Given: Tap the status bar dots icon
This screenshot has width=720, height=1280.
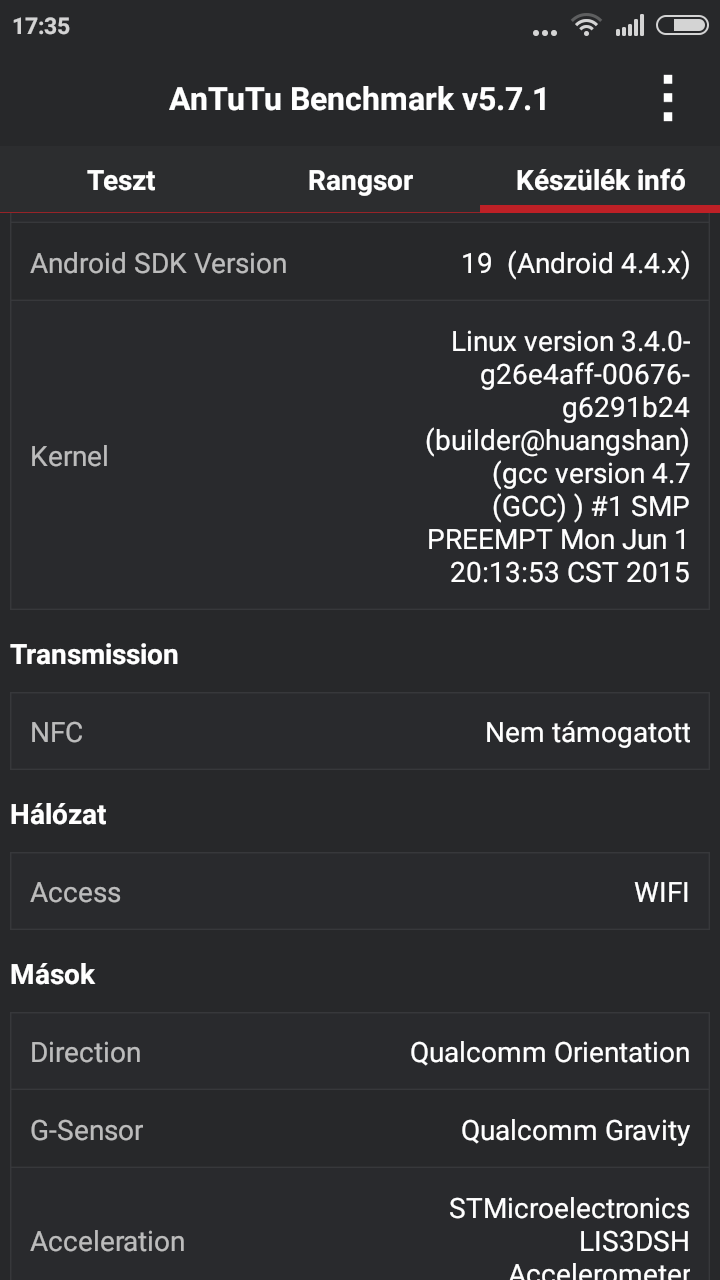Looking at the screenshot, I should pos(545,31).
